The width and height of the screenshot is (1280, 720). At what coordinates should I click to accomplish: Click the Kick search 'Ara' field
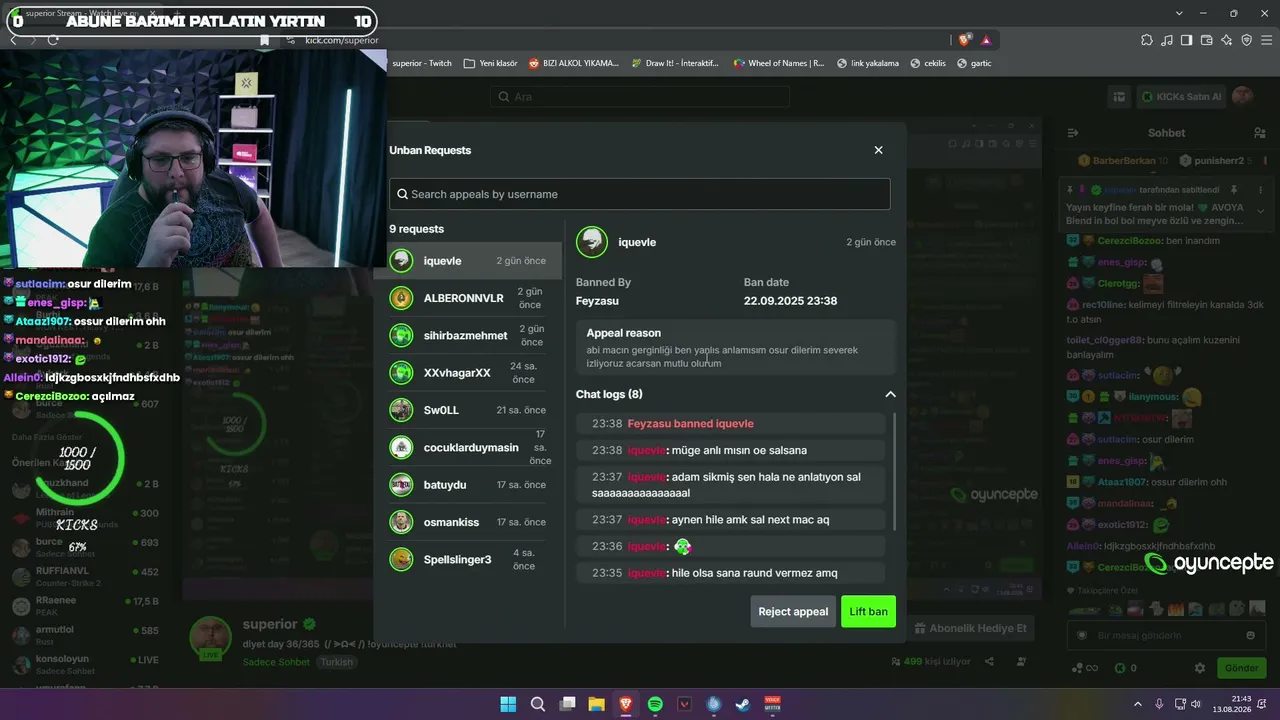[640, 97]
